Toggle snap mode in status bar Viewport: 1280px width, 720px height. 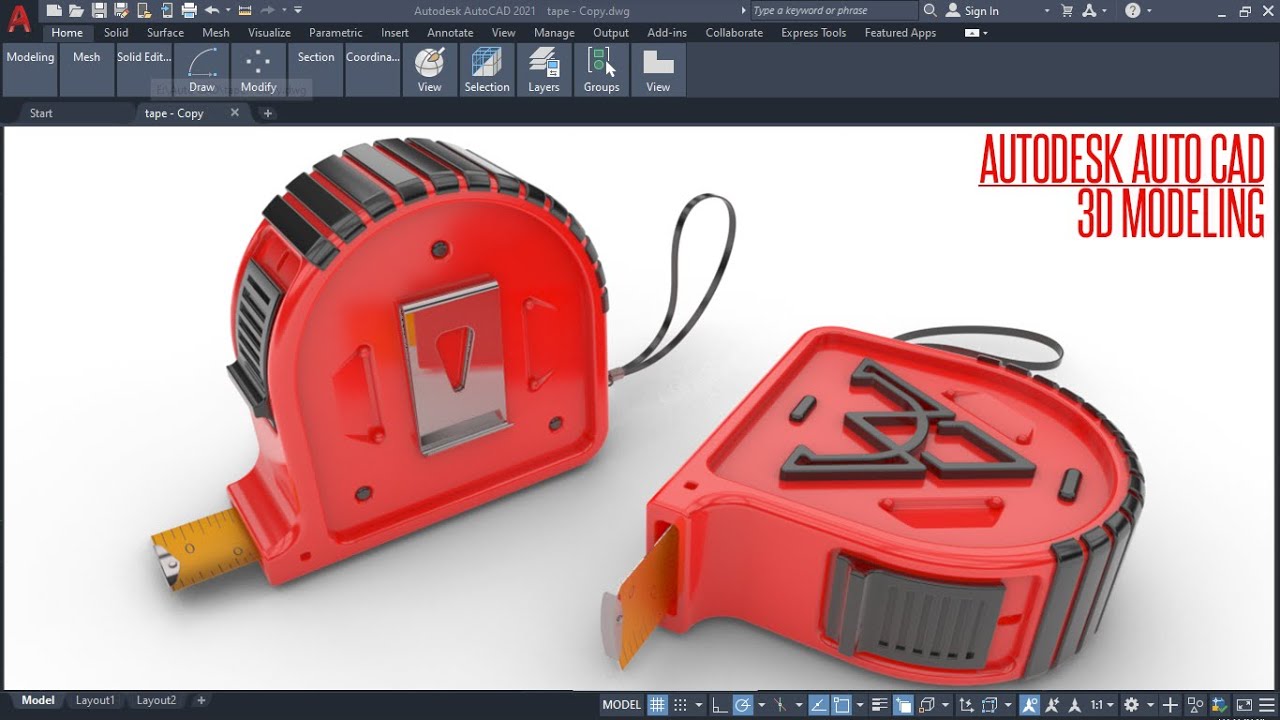[x=680, y=704]
